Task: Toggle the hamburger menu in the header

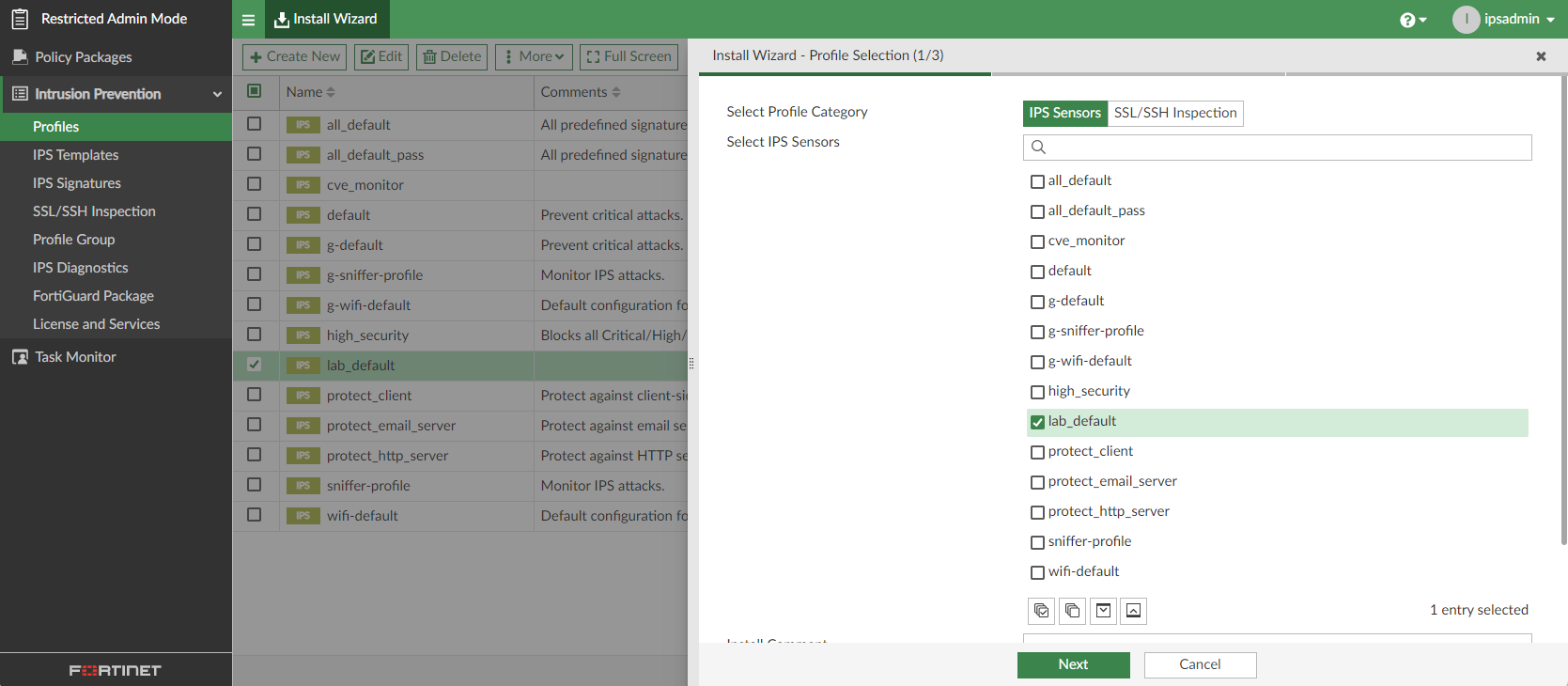Action: click(248, 20)
